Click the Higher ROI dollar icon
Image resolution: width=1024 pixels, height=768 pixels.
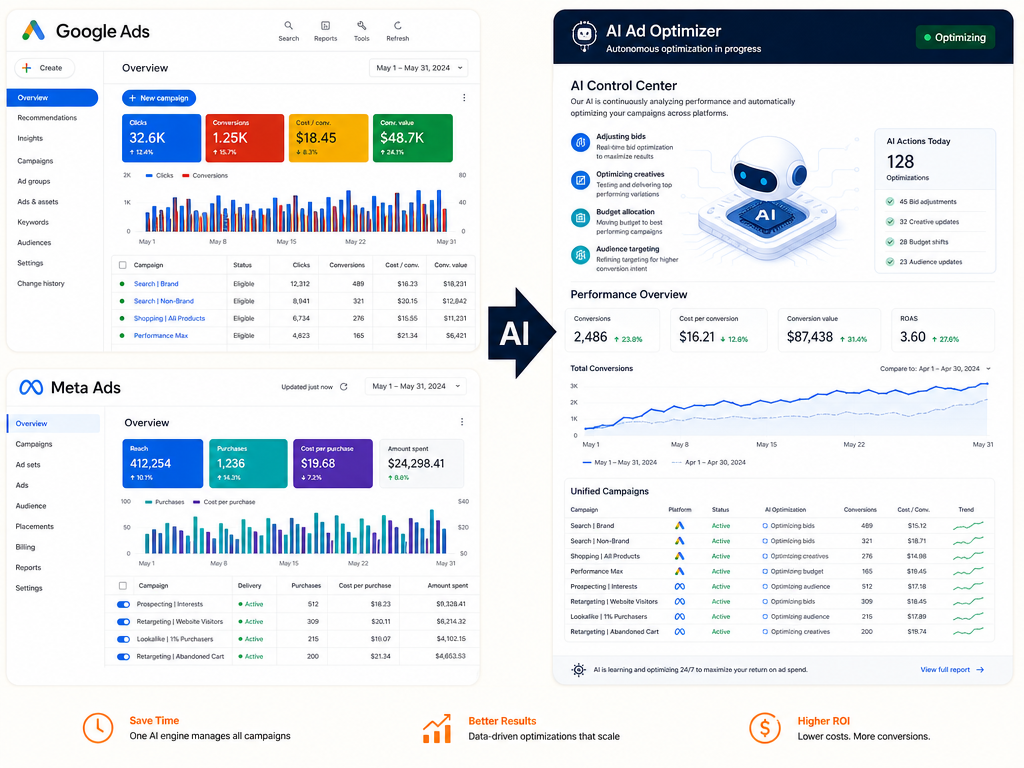(x=765, y=728)
